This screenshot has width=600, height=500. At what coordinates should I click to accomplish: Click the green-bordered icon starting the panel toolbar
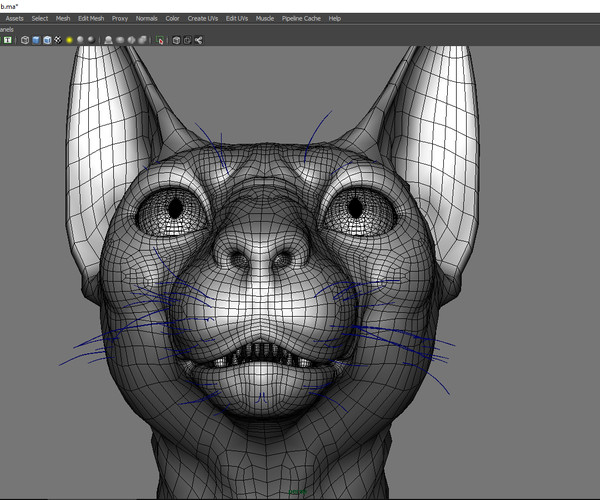tap(6, 40)
